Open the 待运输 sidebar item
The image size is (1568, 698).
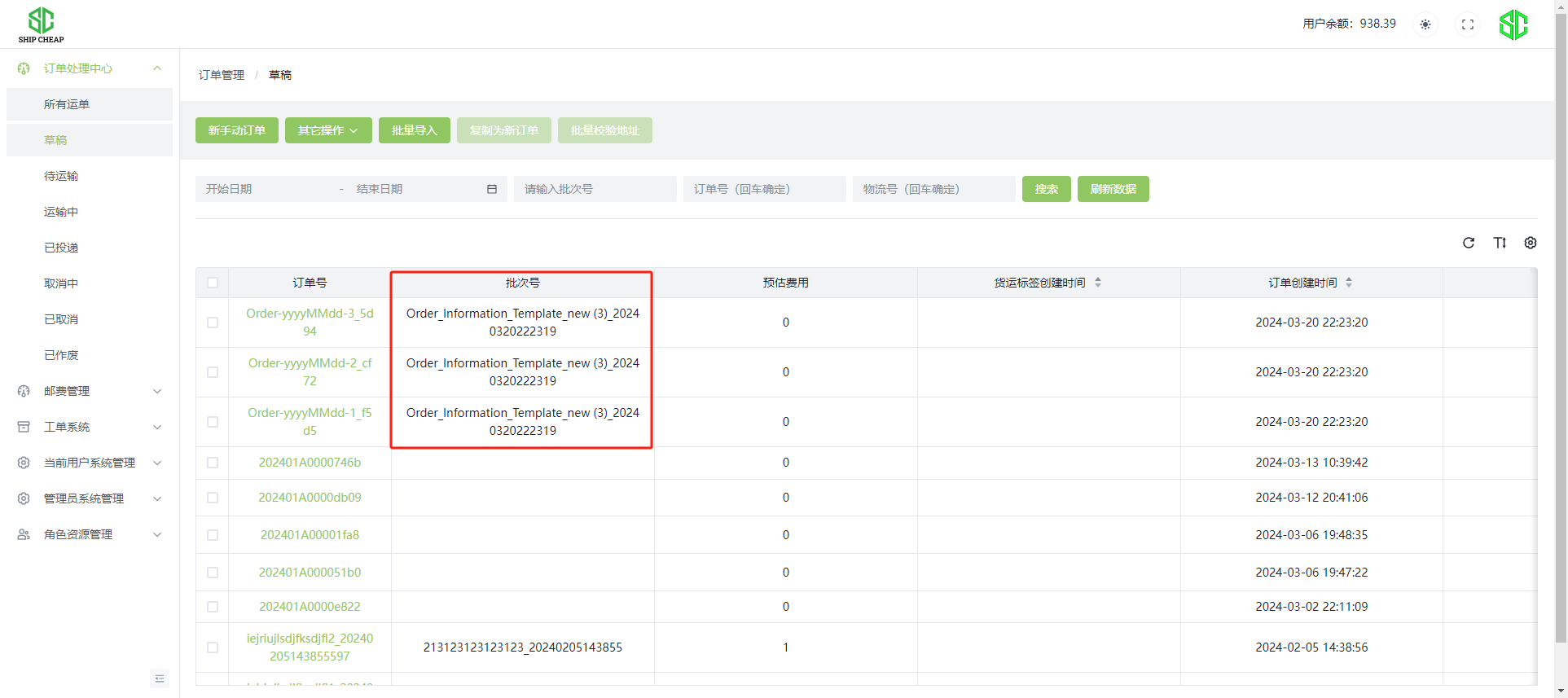click(61, 176)
